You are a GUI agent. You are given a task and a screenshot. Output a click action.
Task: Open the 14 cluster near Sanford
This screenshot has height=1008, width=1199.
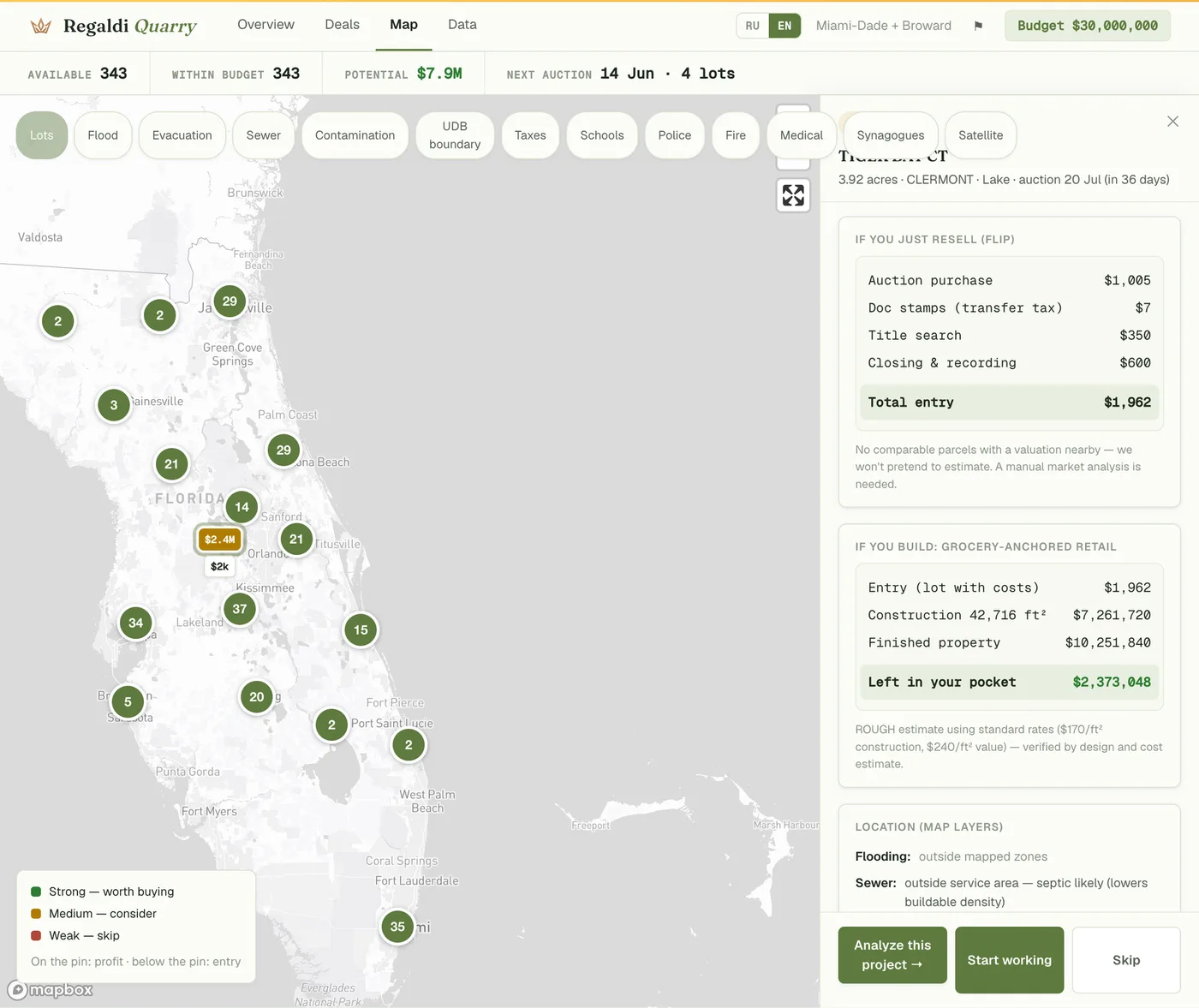(x=242, y=507)
